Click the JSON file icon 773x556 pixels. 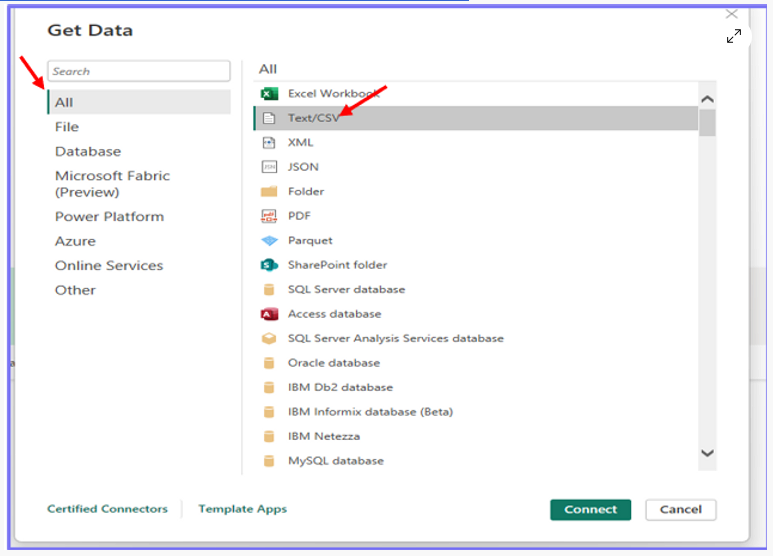(x=269, y=167)
